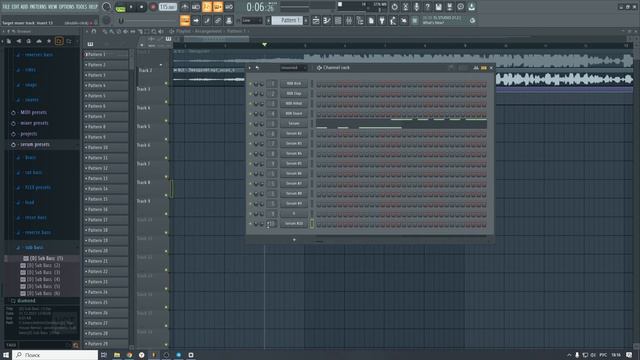This screenshot has height=360, width=640.
Task: Click the Track 5 header
Action: point(152,127)
